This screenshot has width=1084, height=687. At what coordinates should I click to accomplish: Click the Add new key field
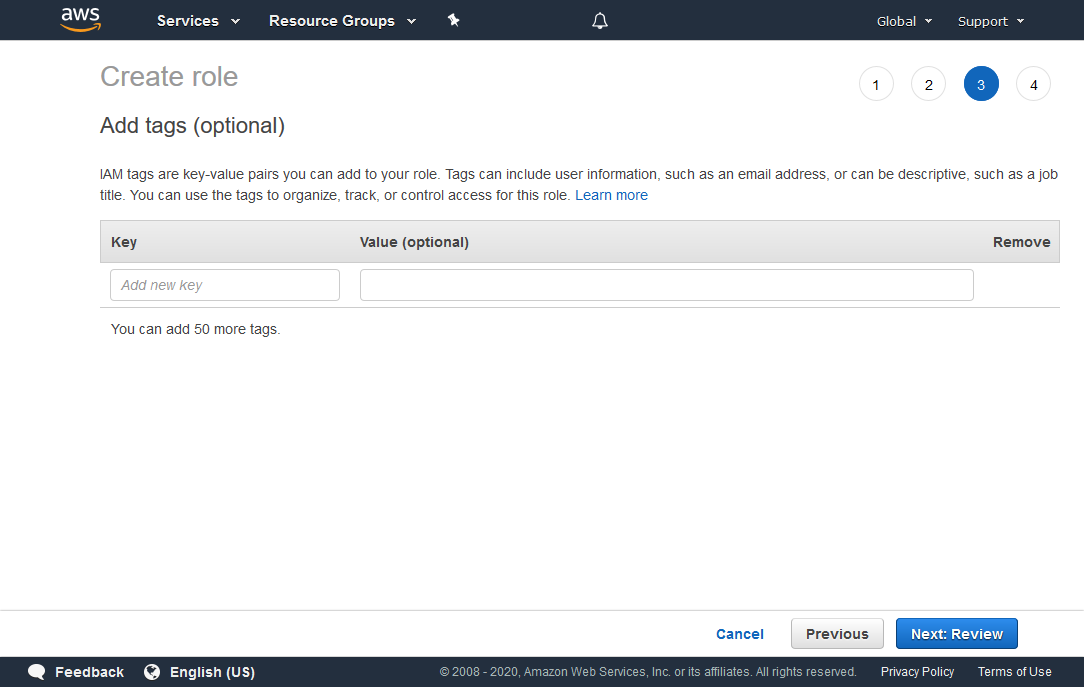pos(224,285)
